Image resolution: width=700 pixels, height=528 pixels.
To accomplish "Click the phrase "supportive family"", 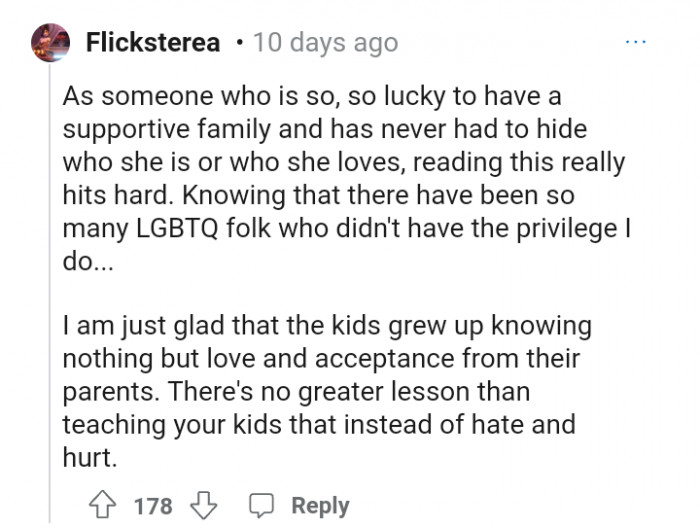I will pyautogui.click(x=161, y=129).
